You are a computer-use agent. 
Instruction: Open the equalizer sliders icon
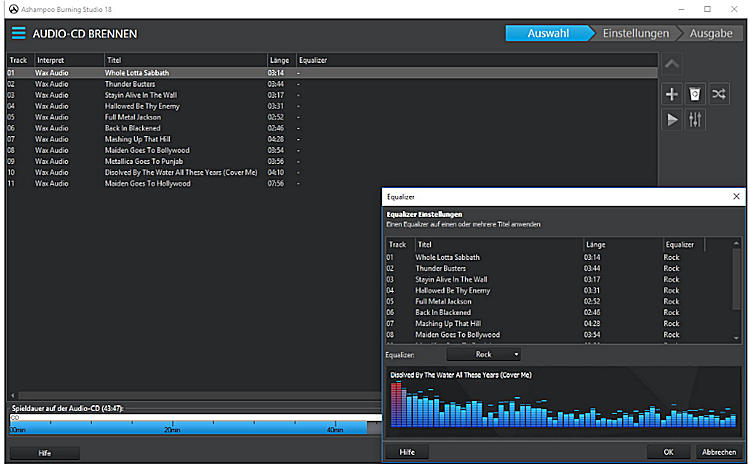pyautogui.click(x=696, y=120)
